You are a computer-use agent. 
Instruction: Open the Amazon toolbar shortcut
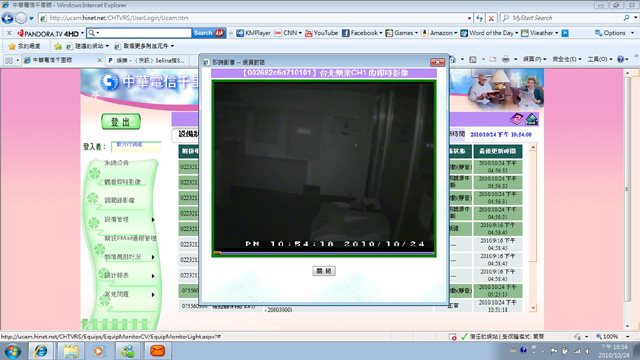[x=437, y=33]
